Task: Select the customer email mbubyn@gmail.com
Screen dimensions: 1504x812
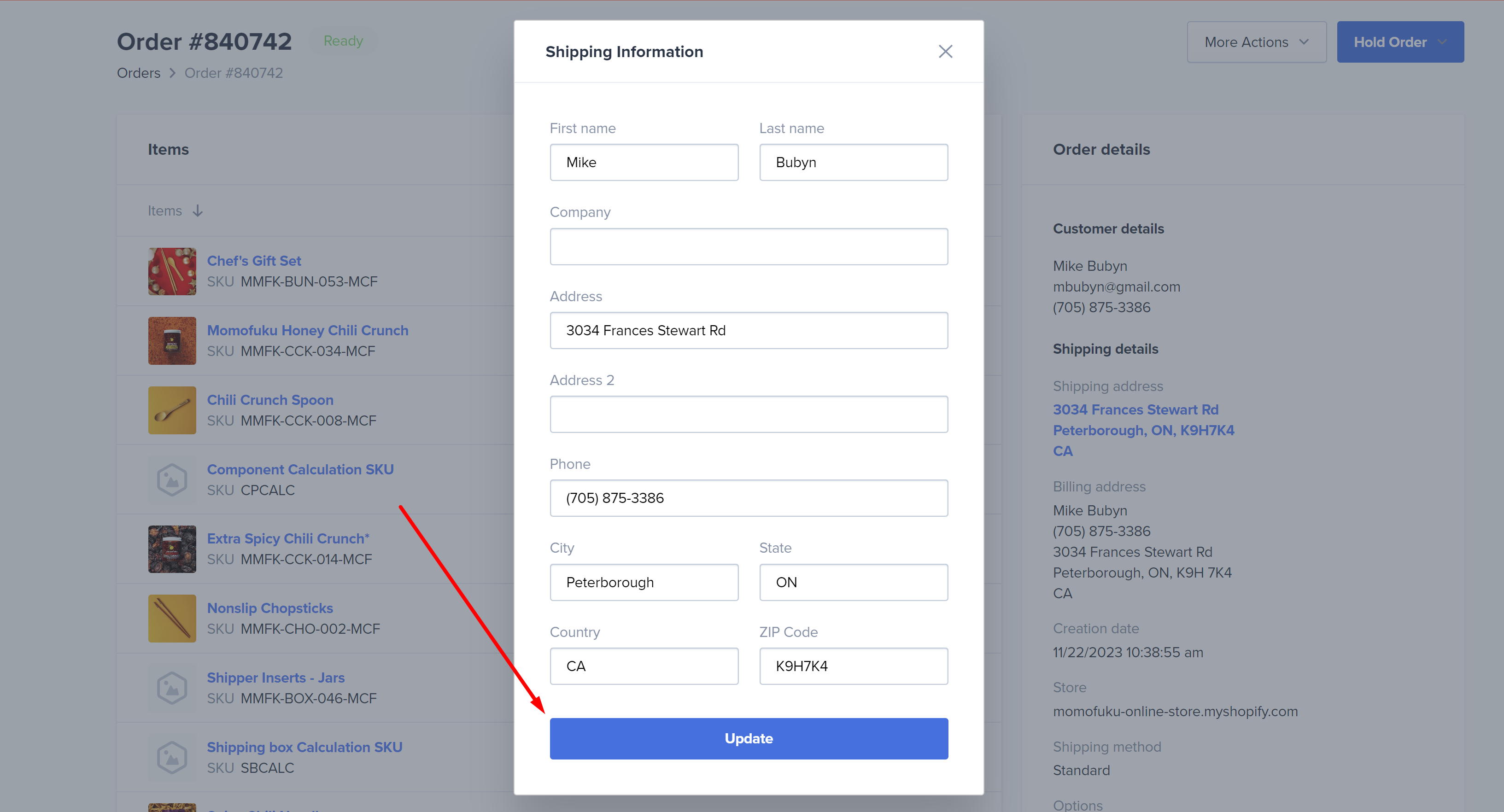Action: [x=1116, y=286]
